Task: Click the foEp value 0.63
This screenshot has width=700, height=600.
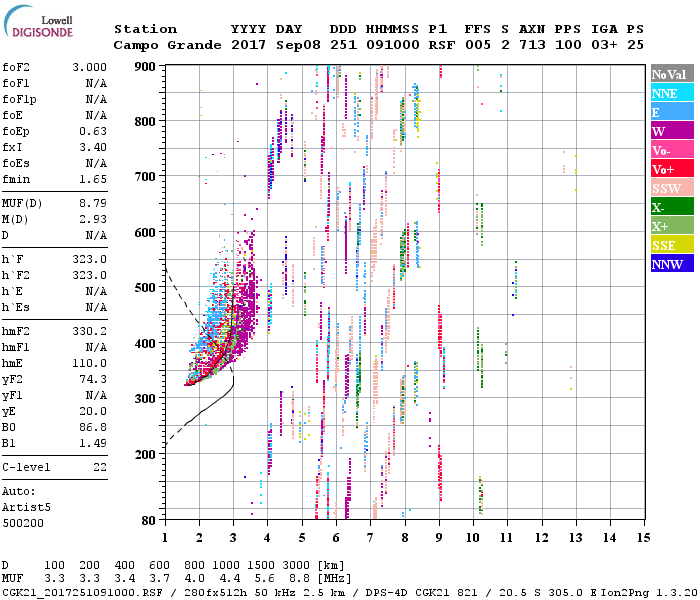Action: pos(93,131)
